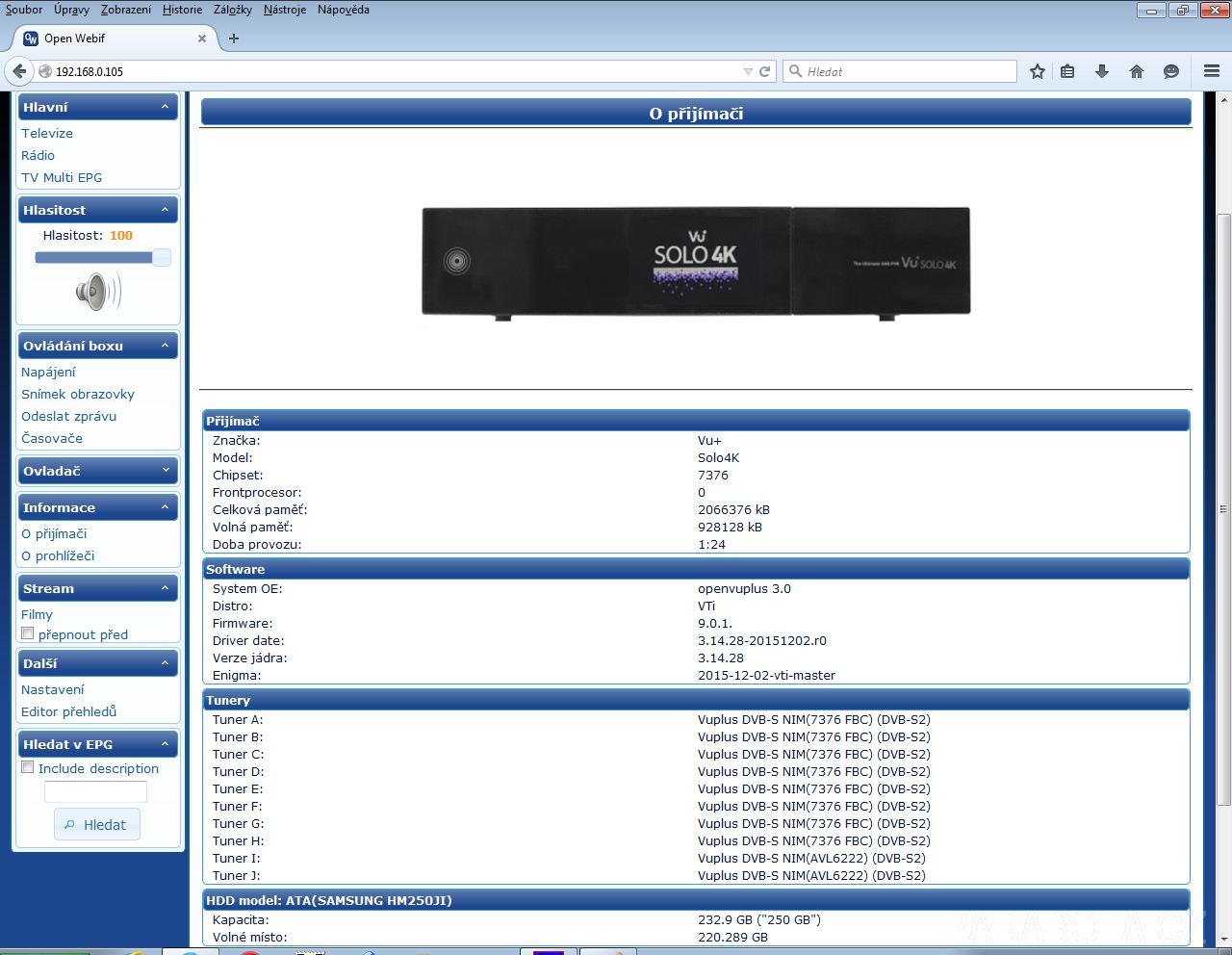The image size is (1232, 955).
Task: Collapse the Hlasitost panel
Action: (x=165, y=210)
